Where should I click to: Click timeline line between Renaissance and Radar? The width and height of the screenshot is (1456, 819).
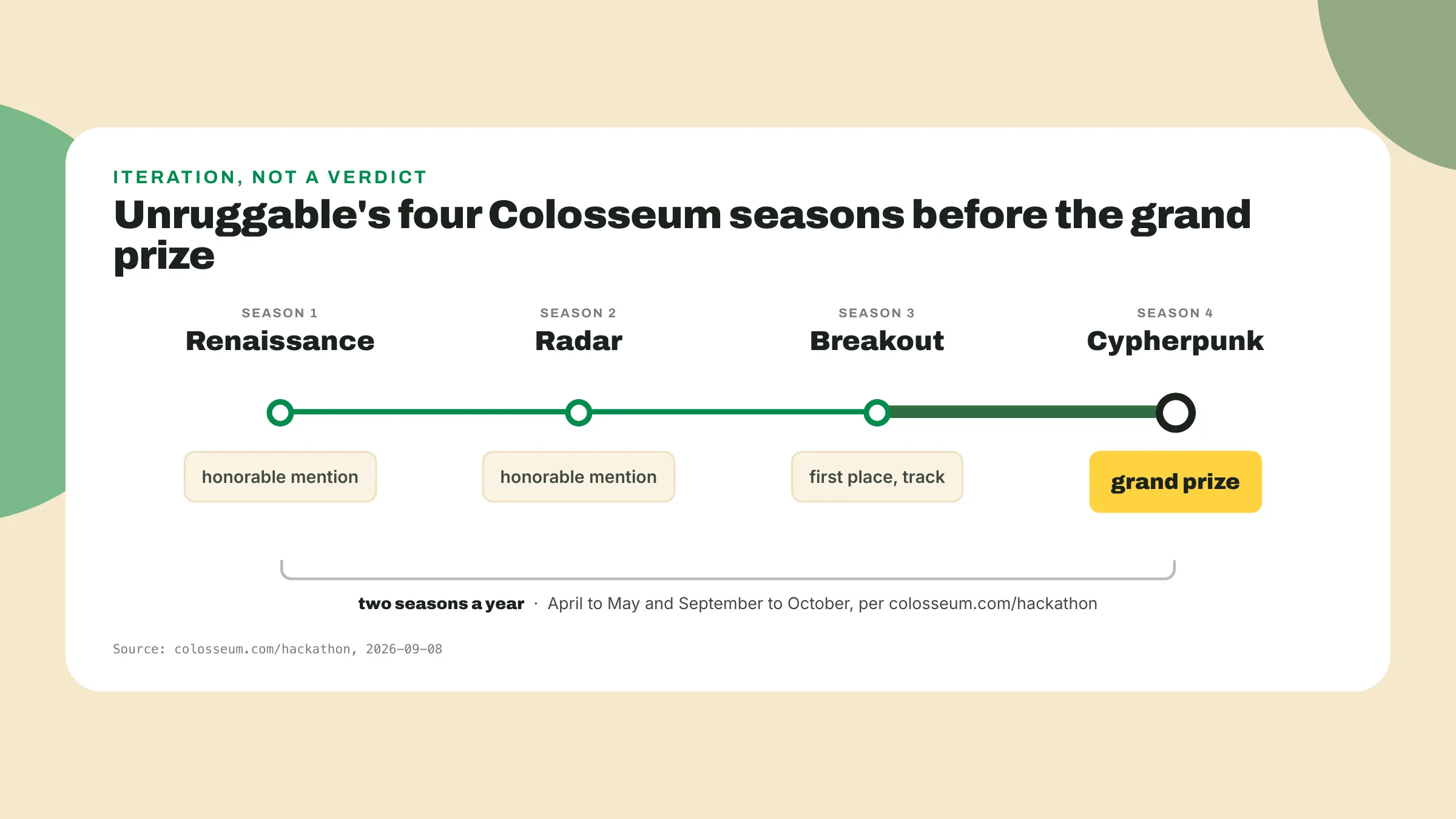click(x=430, y=412)
